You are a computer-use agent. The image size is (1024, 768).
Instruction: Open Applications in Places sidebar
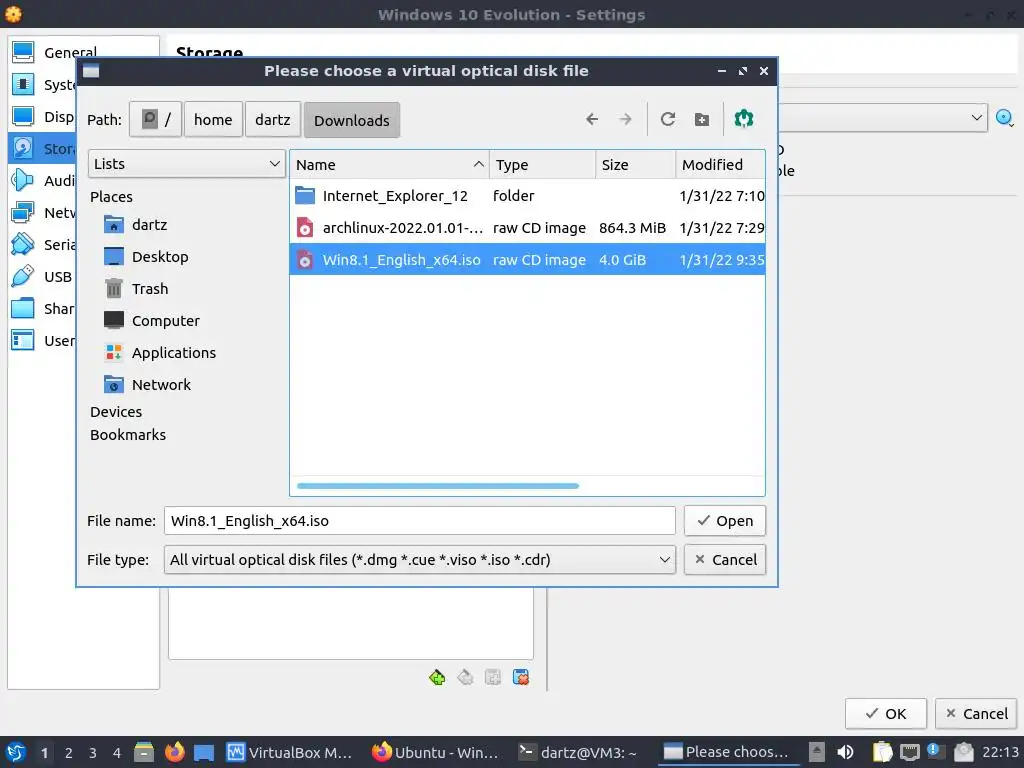[x=160, y=353]
